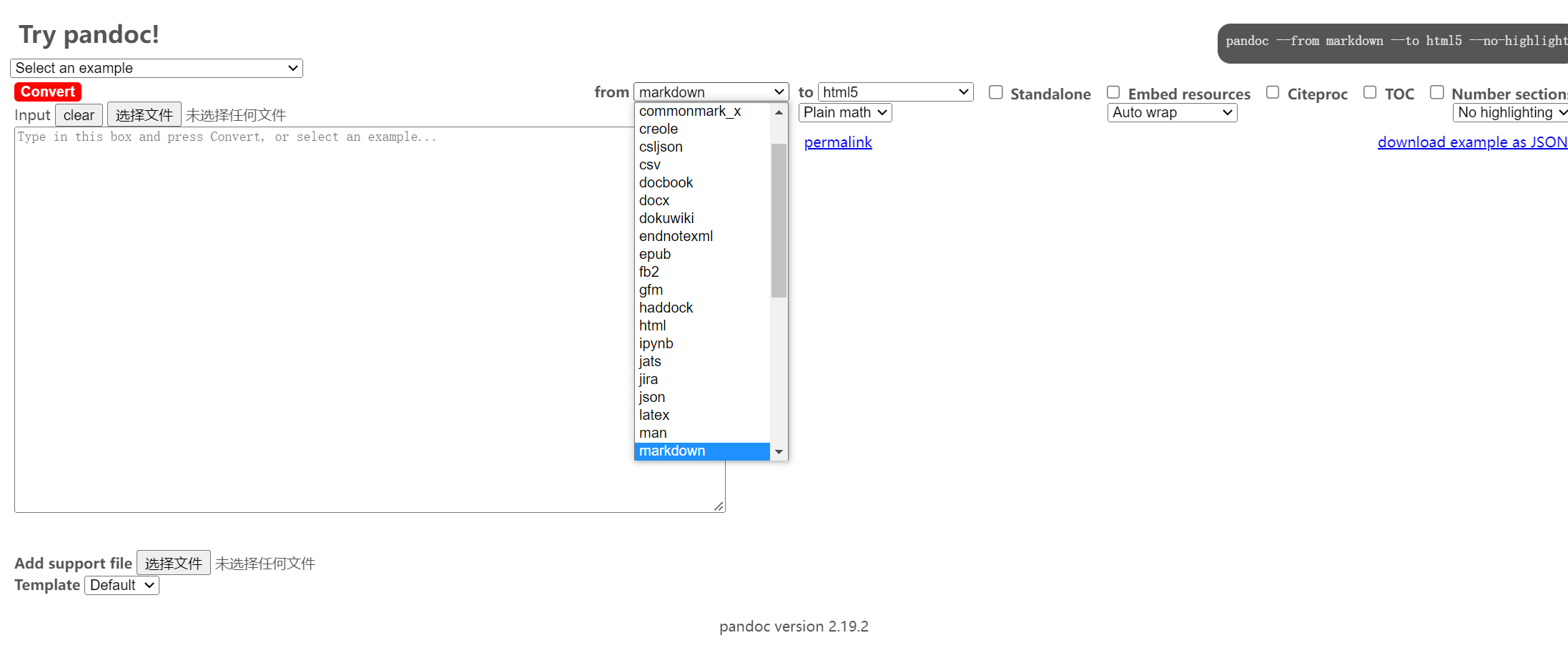Select "latex" from the from format list
Screen dimensions: 1568x663
[654, 415]
